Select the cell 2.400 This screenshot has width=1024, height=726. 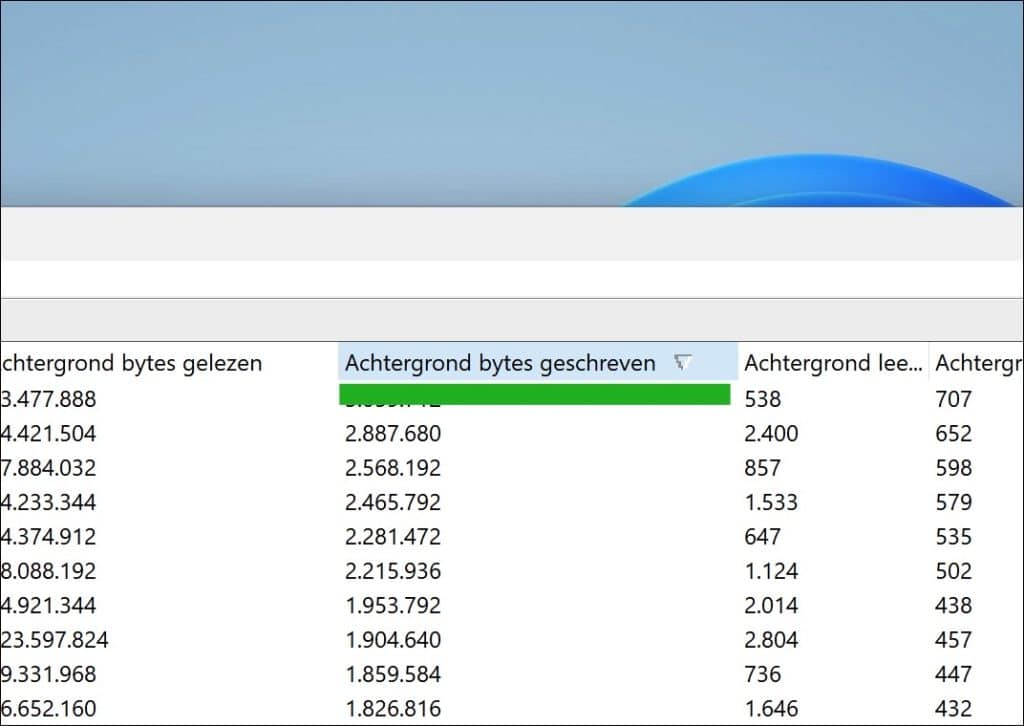pyautogui.click(x=771, y=434)
